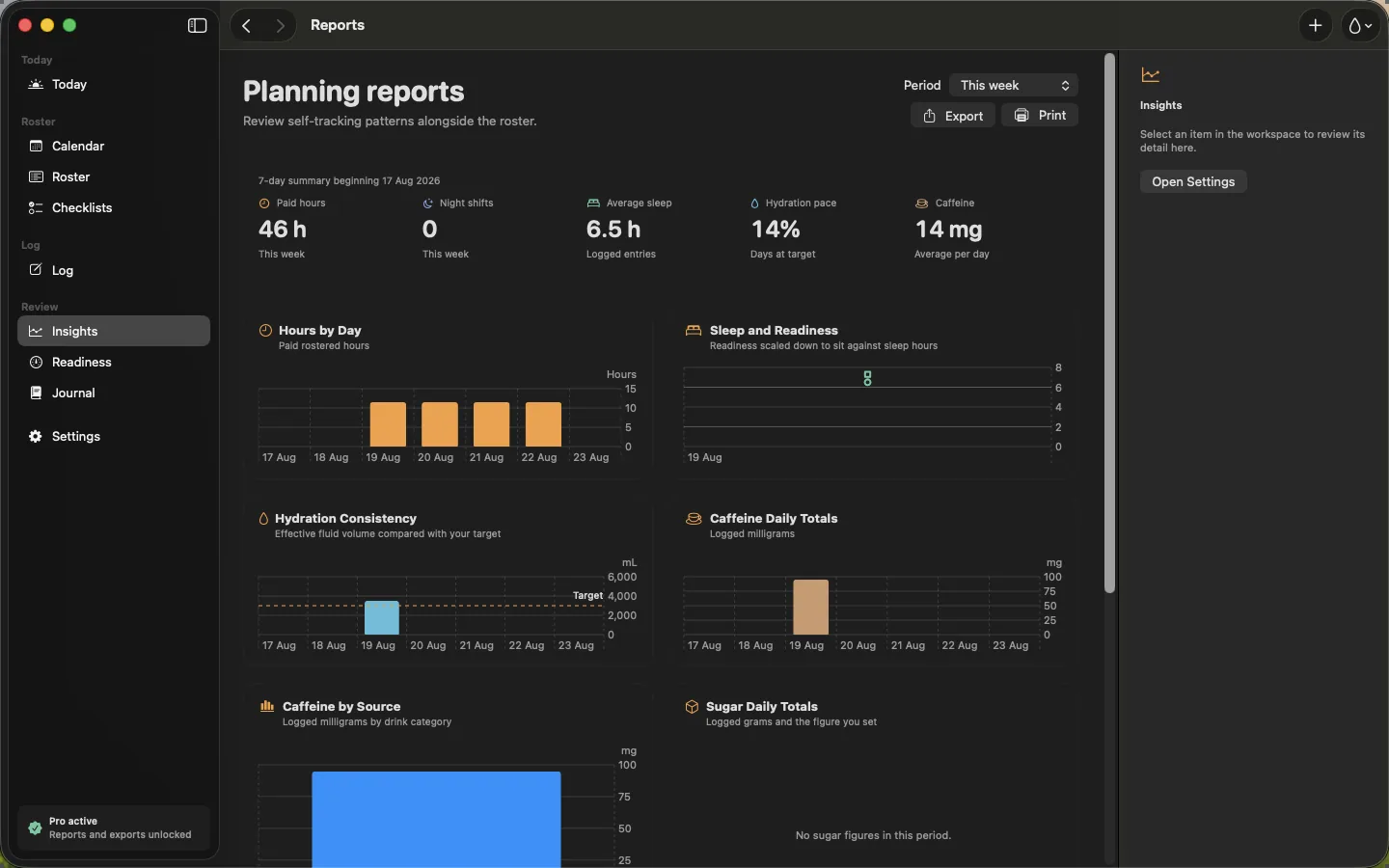Click the 19 Aug bar in Hours by Day
This screenshot has height=868, width=1389.
click(388, 424)
